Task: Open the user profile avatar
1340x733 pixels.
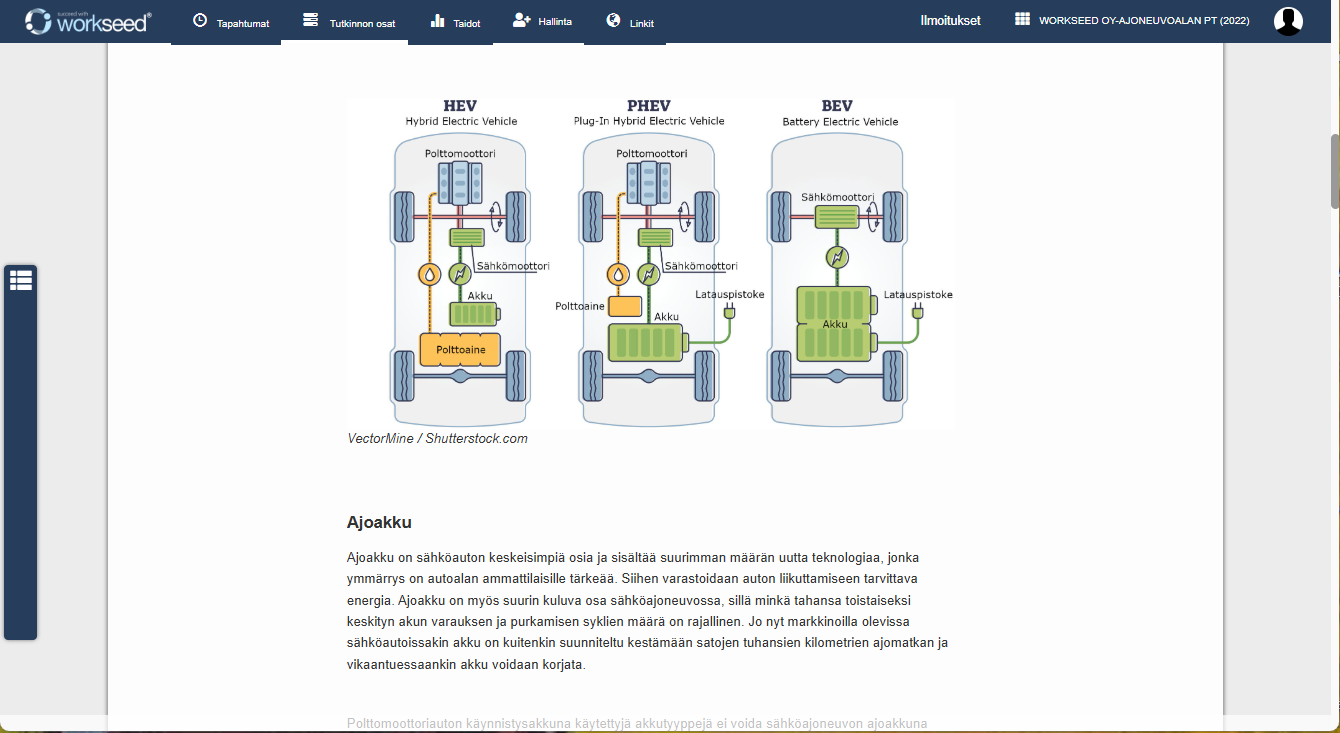Action: [x=1289, y=21]
